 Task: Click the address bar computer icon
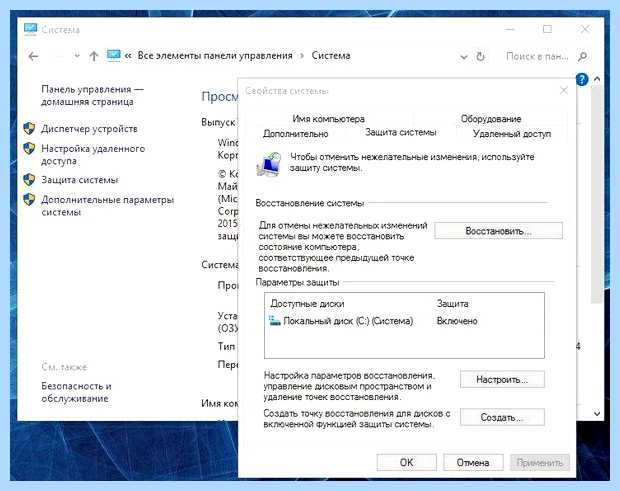[x=113, y=55]
